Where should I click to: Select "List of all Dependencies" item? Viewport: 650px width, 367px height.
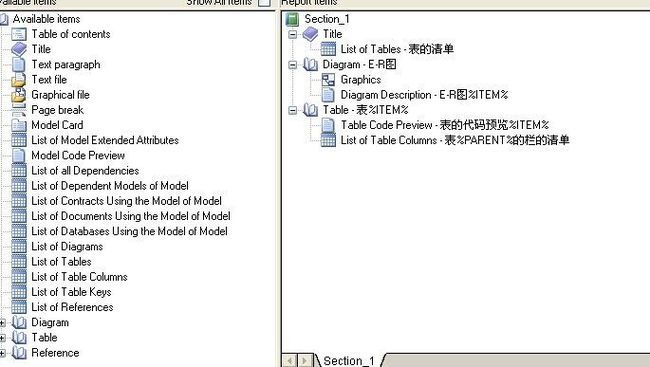tap(85, 170)
